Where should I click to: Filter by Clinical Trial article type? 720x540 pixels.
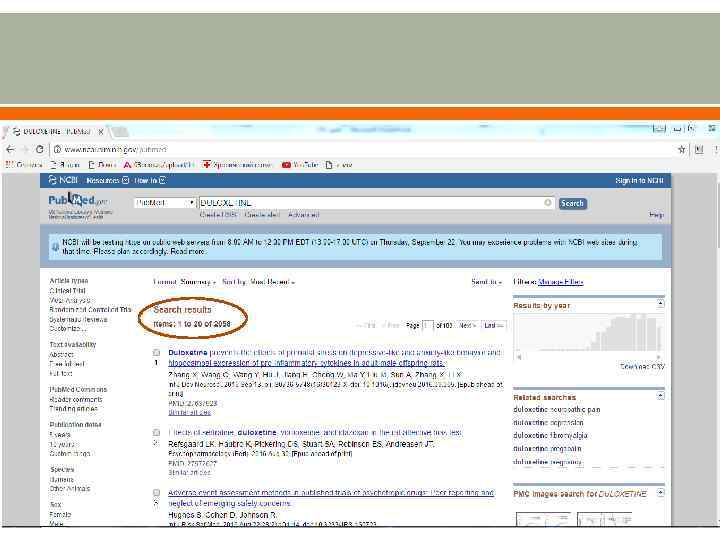tap(68, 290)
